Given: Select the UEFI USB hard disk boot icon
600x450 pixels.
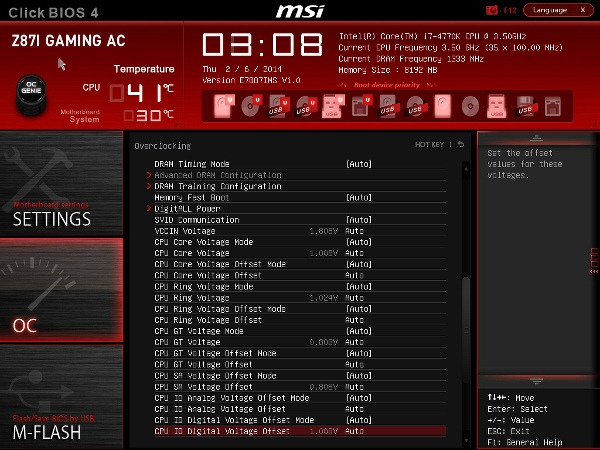Looking at the screenshot, I should point(278,106).
